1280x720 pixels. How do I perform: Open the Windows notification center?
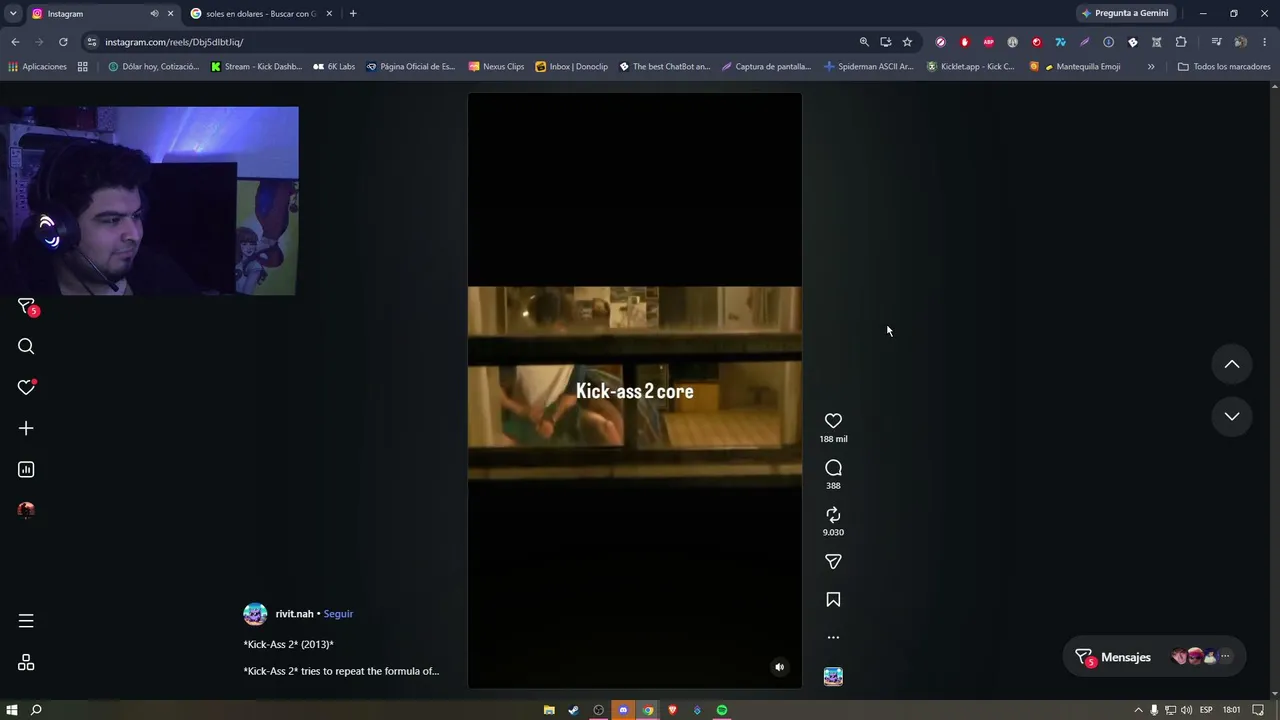pos(1259,710)
